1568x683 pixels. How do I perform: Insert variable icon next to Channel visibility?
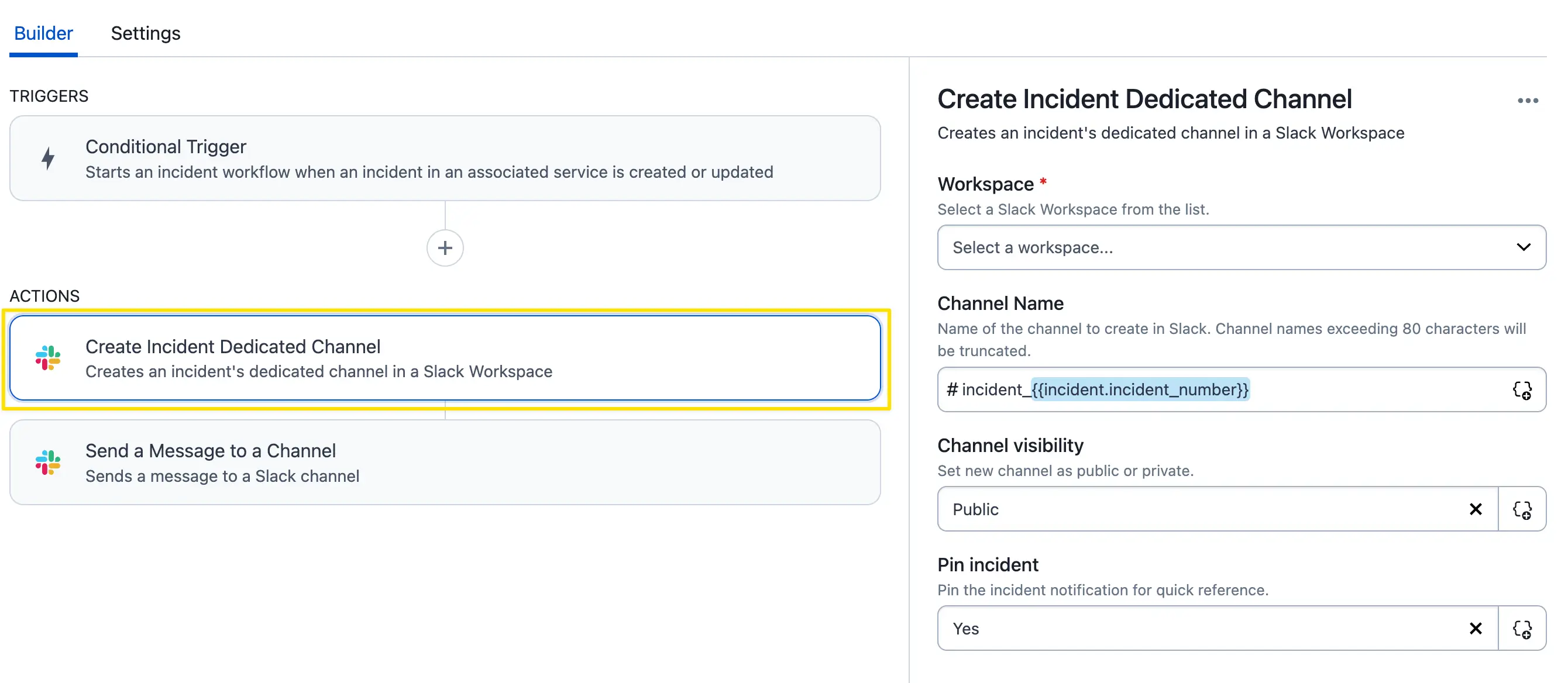(1522, 509)
